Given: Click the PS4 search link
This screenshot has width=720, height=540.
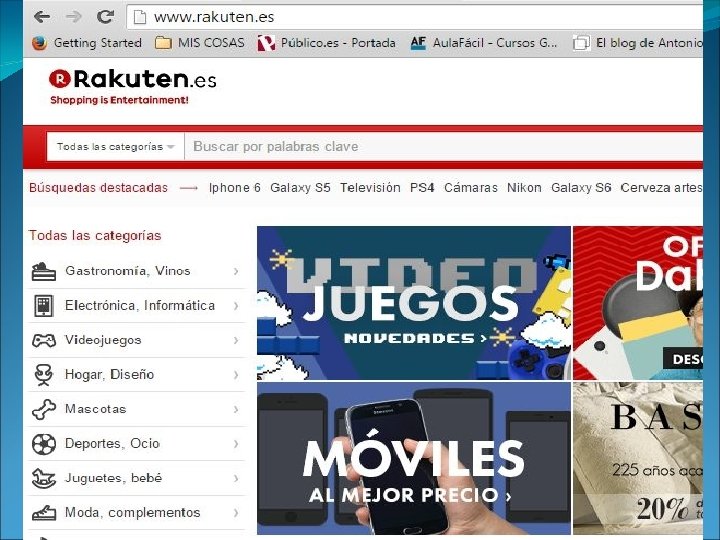Looking at the screenshot, I should tap(422, 188).
